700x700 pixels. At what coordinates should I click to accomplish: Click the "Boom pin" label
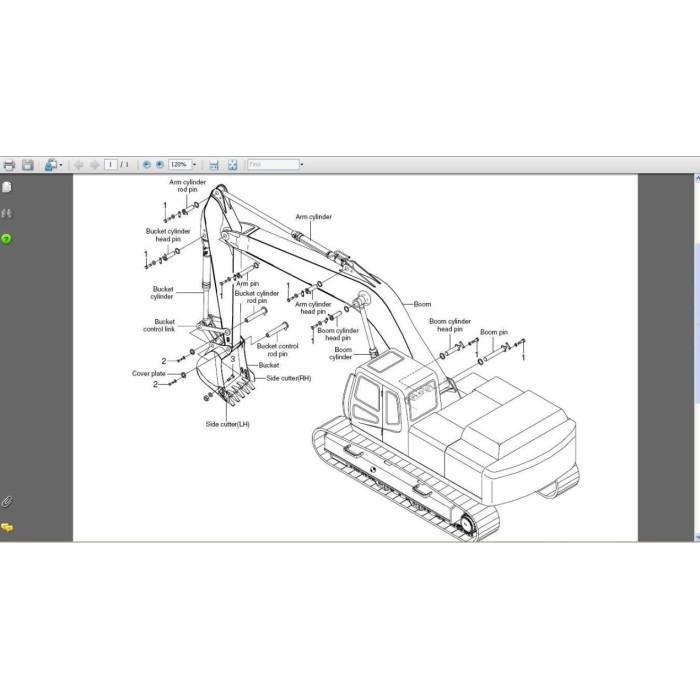click(494, 332)
